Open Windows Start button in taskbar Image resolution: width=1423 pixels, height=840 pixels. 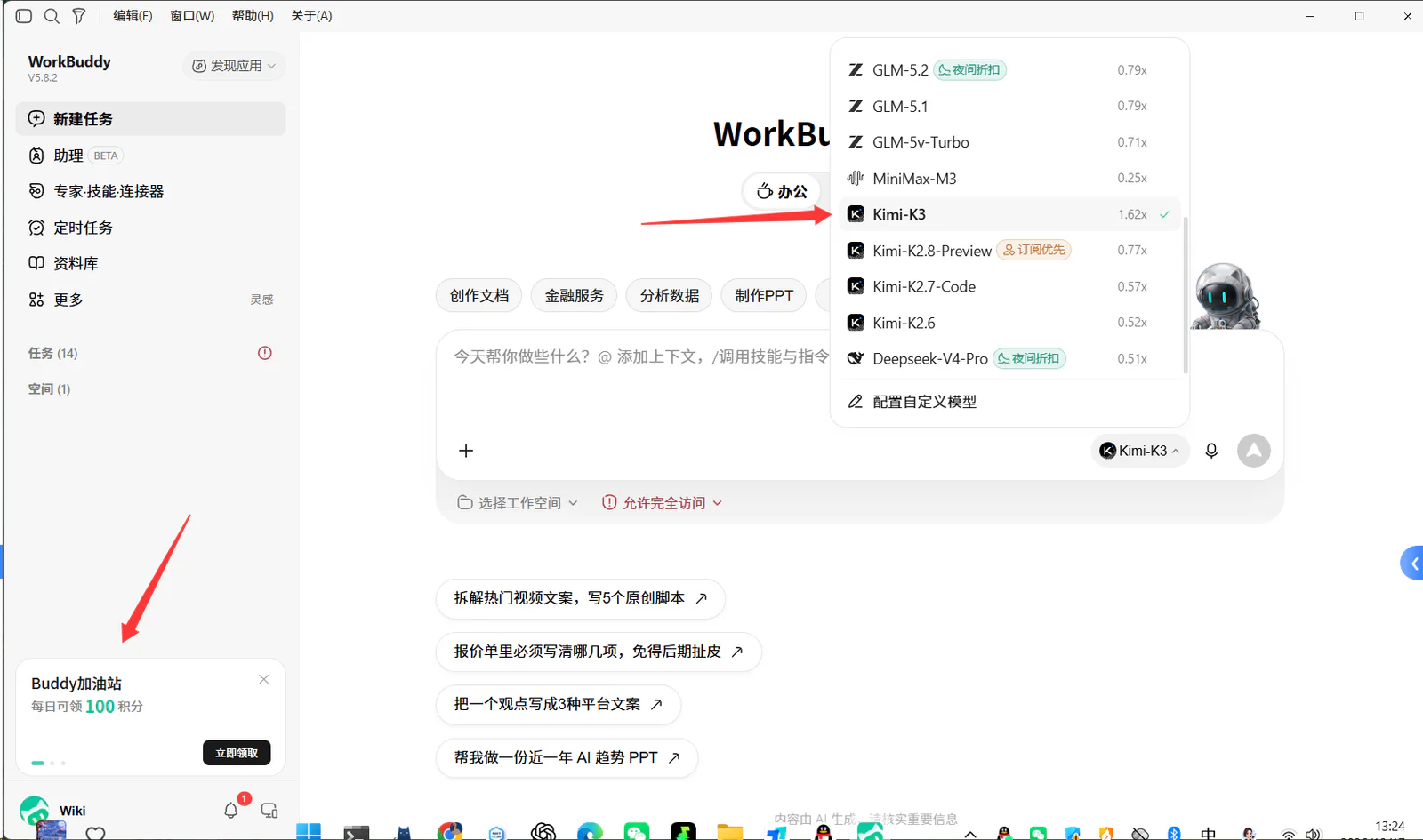(x=309, y=831)
